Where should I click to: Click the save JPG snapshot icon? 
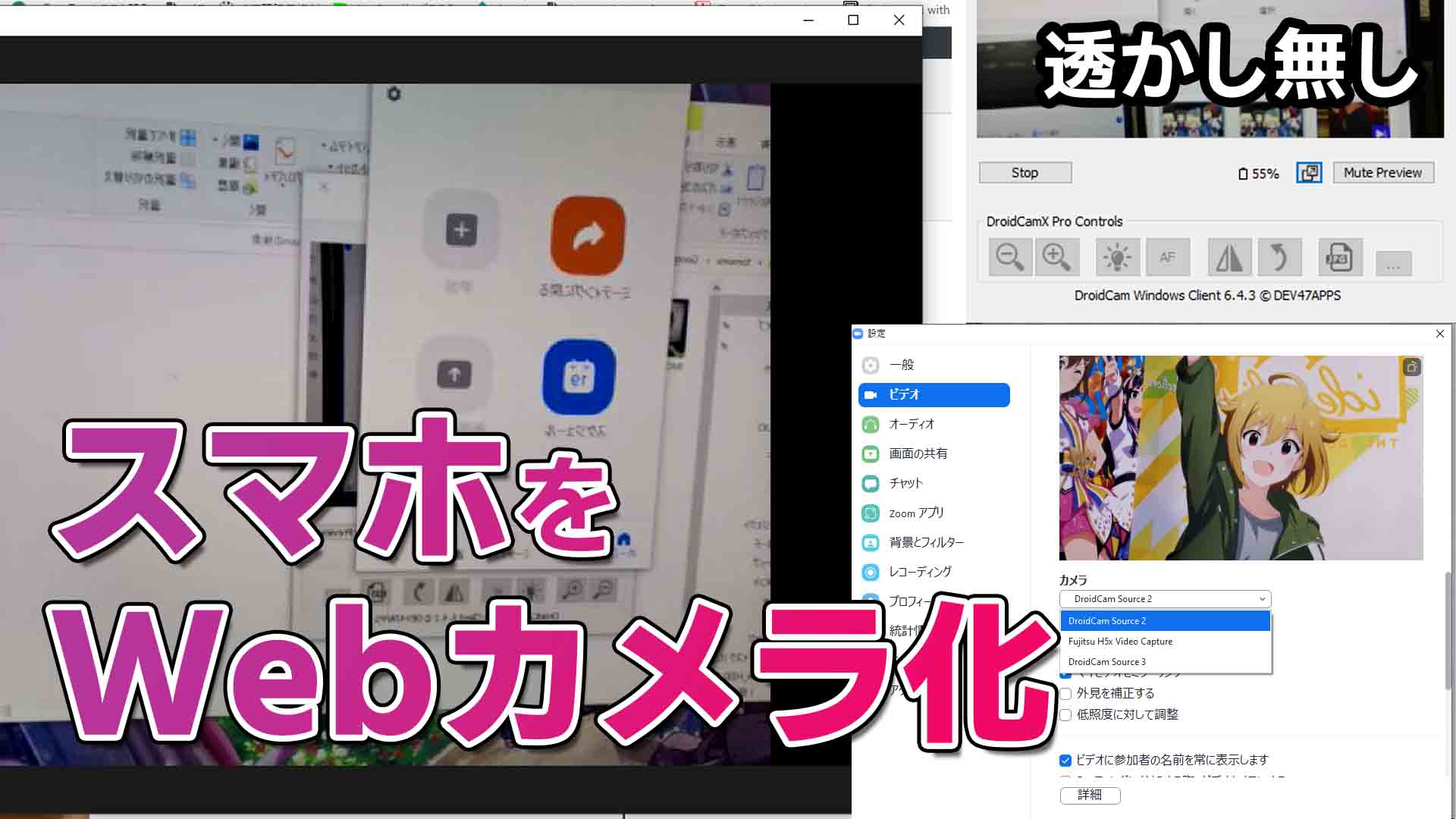point(1340,257)
